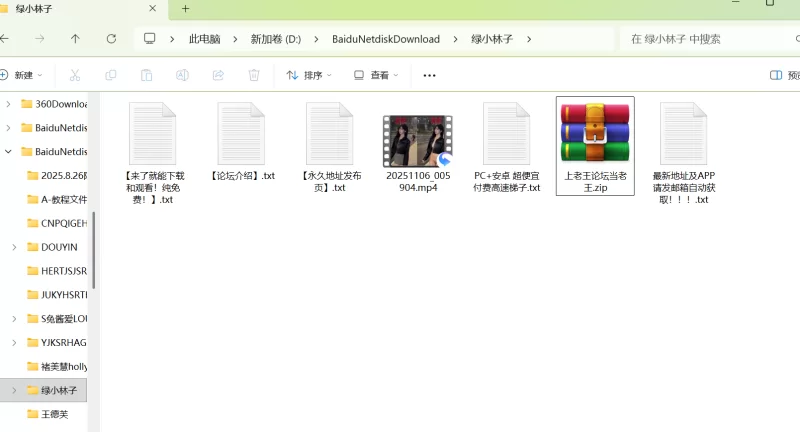Open 2025.8.26 folder in sidebar
Screen dimensions: 800x432
pos(57,175)
